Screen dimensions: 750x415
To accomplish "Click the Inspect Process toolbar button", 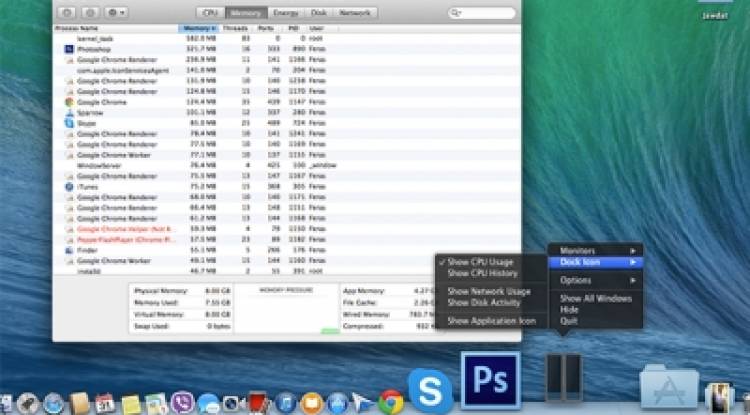I will click(90, 13).
